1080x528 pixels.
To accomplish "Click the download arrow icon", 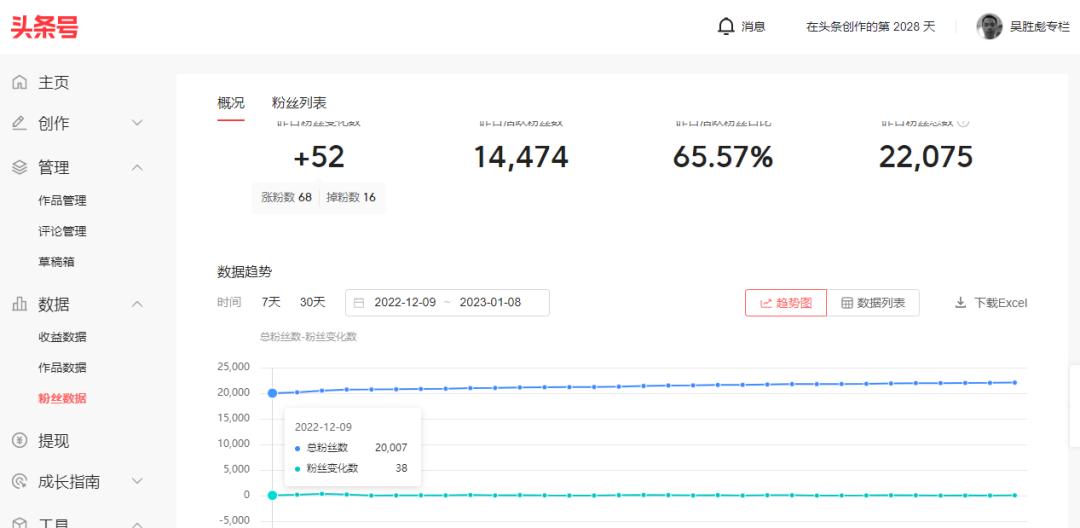I will click(x=960, y=303).
